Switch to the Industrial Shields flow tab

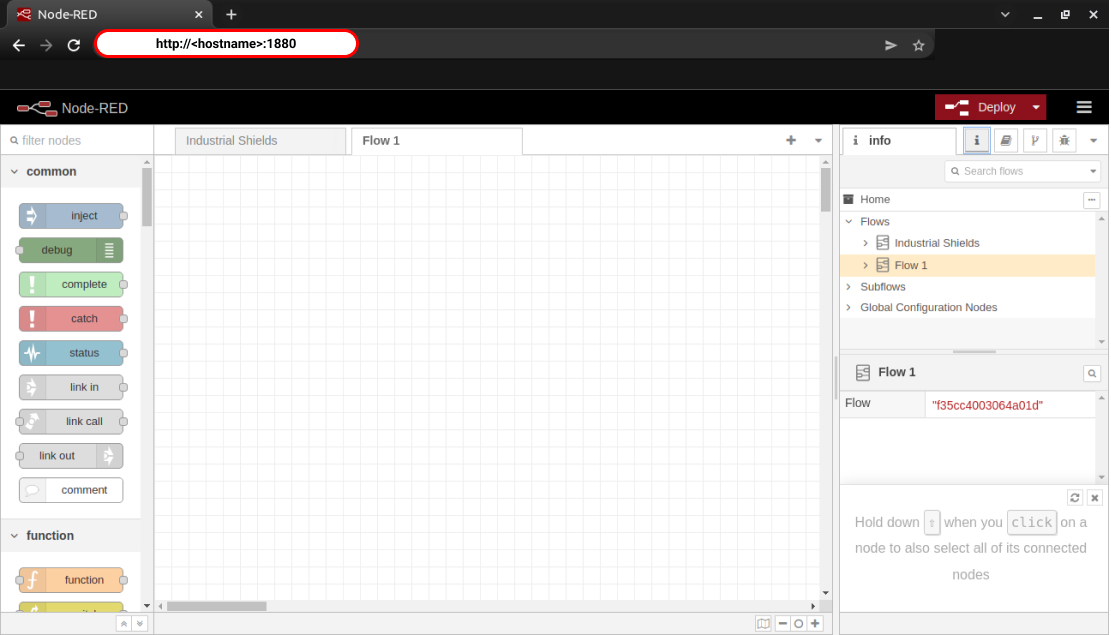point(260,140)
